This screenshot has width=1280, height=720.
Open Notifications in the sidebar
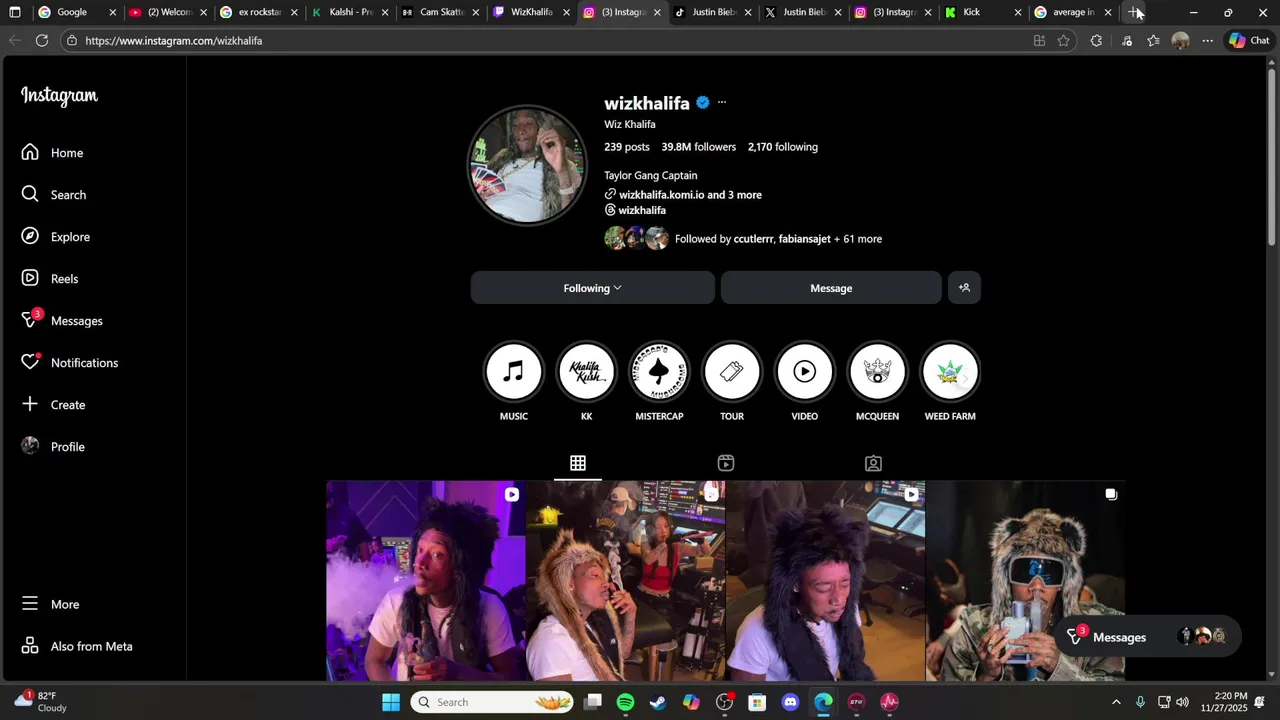70,363
